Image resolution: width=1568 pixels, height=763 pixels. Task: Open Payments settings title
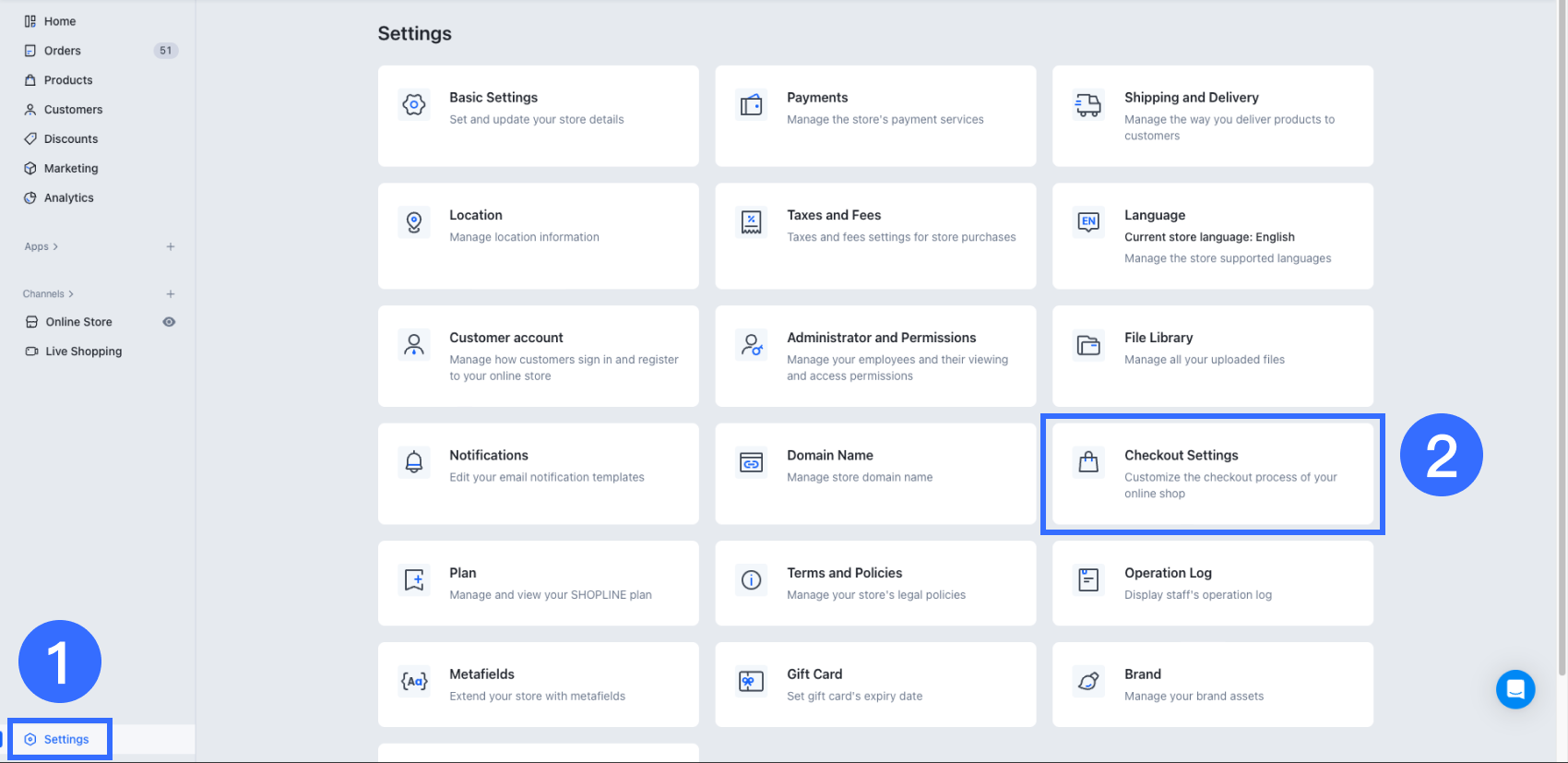click(817, 98)
